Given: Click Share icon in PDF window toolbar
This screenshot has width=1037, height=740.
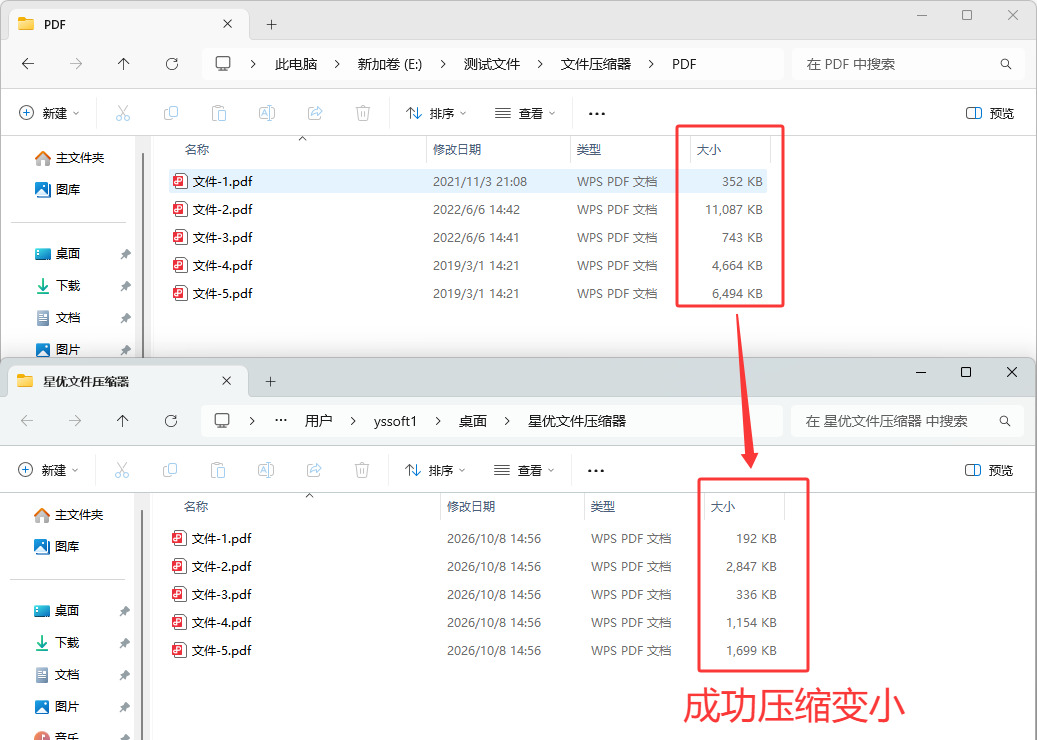Looking at the screenshot, I should 315,113.
